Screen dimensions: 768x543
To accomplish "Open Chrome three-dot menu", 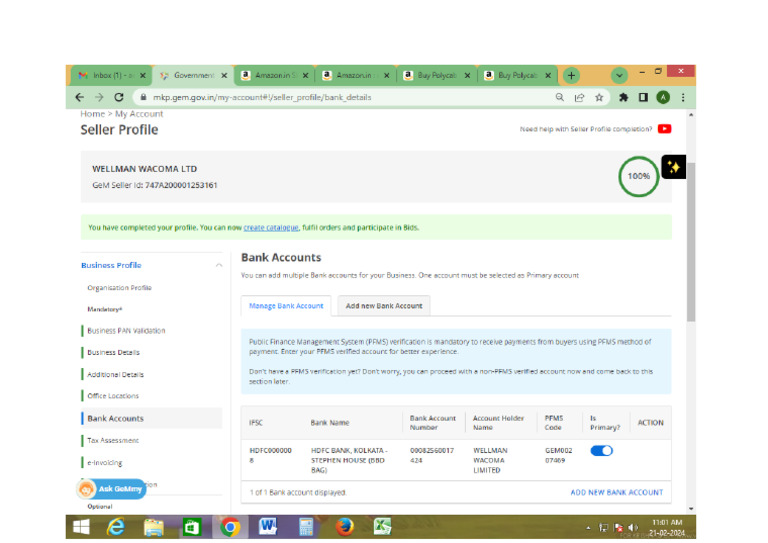I will (683, 97).
